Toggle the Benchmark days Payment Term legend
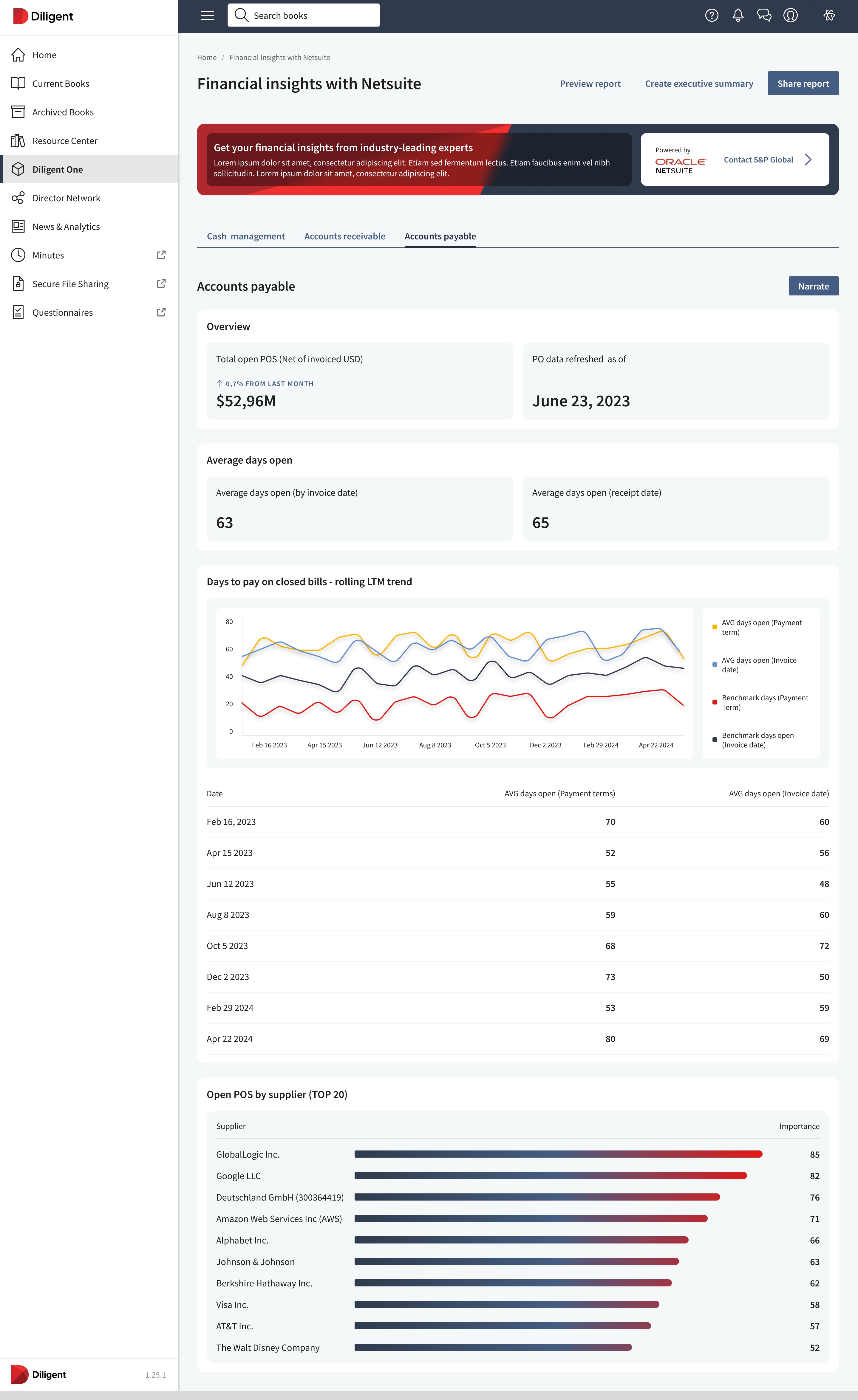Viewport: 858px width, 1400px height. pyautogui.click(x=764, y=702)
